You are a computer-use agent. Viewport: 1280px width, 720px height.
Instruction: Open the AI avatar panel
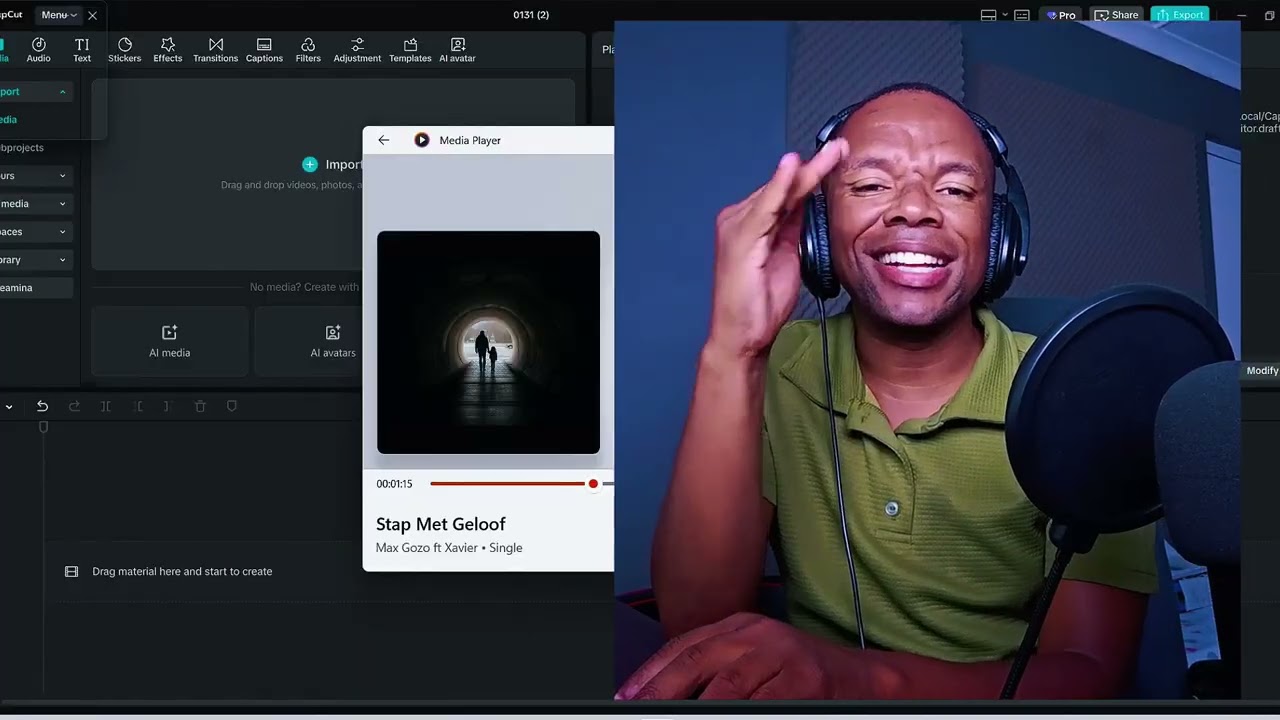pyautogui.click(x=458, y=50)
